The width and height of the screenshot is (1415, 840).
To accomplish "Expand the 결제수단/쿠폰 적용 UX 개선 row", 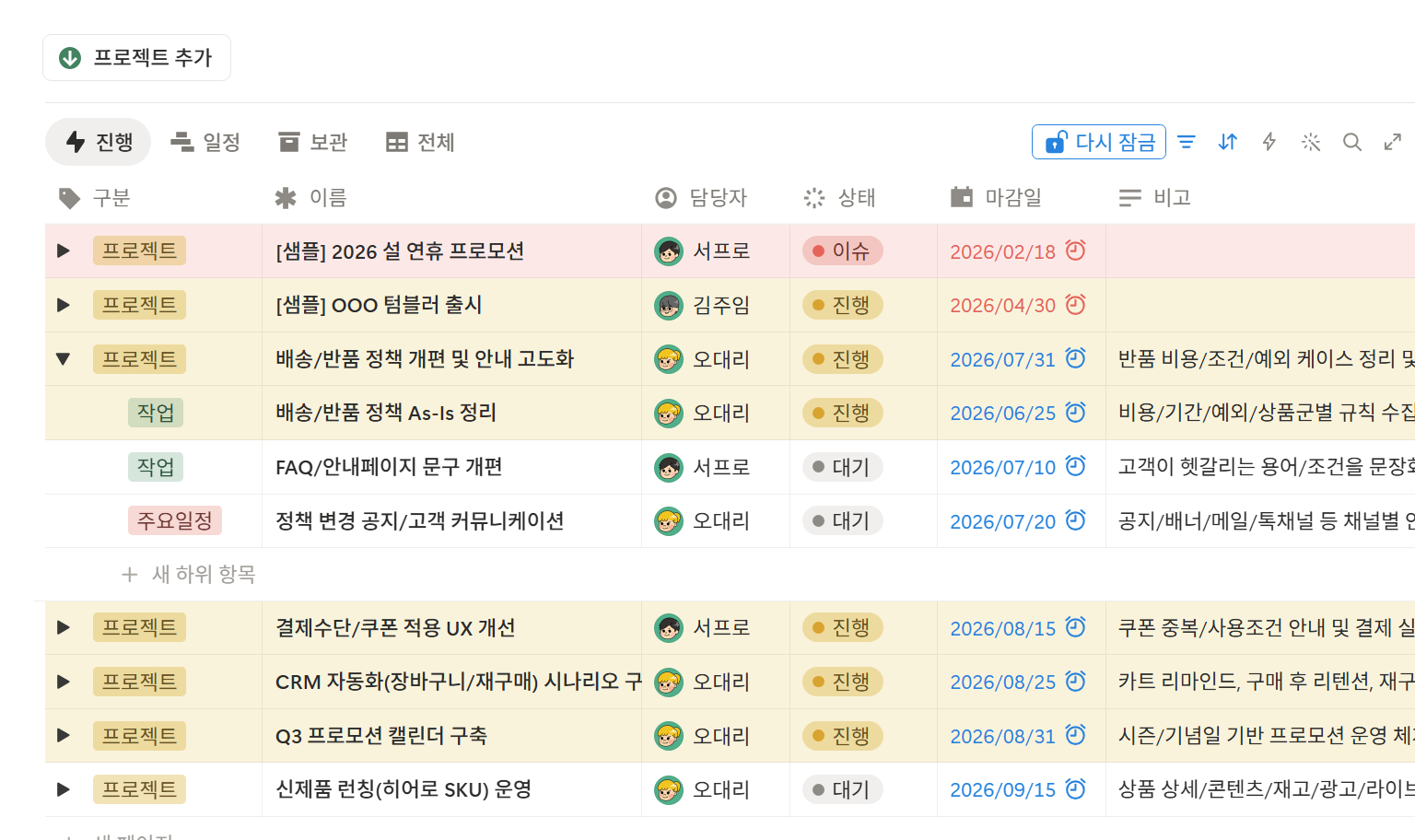I will [63, 627].
